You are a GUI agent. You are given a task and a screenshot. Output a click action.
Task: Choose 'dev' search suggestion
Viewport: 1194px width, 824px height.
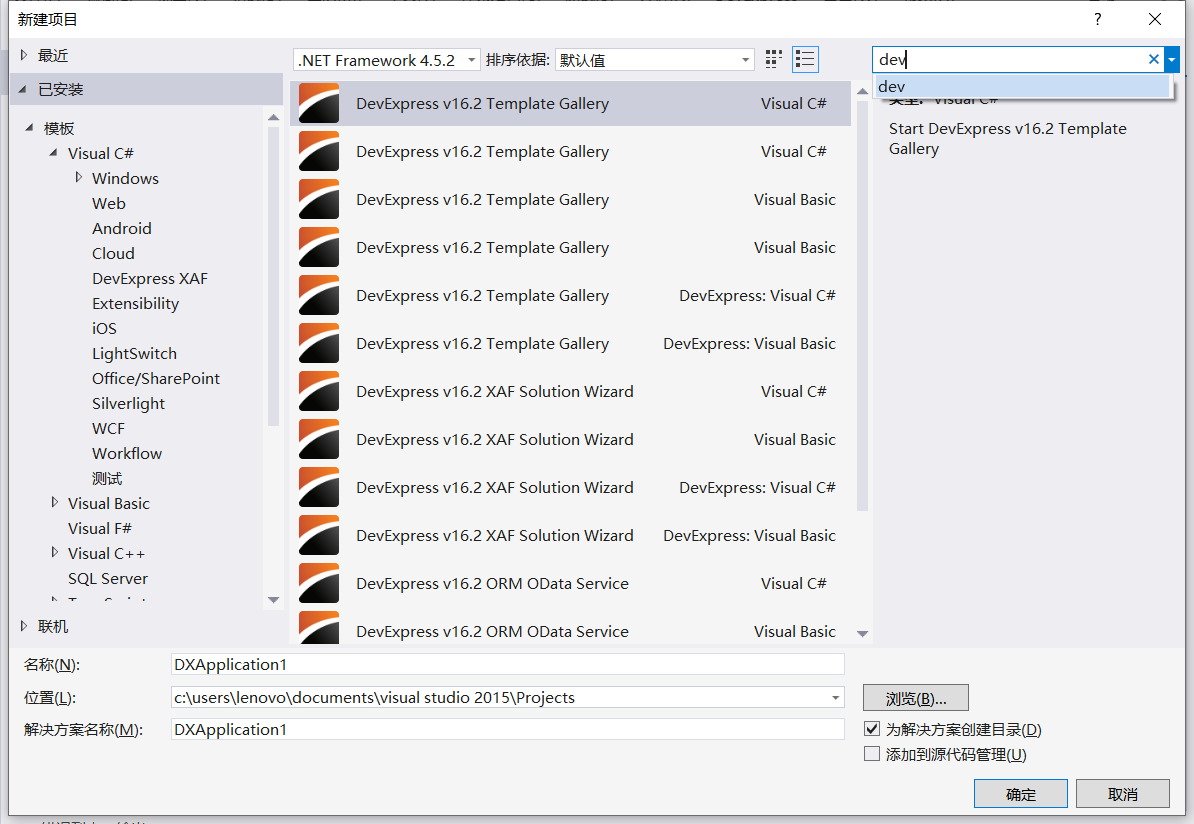pyautogui.click(x=1022, y=86)
